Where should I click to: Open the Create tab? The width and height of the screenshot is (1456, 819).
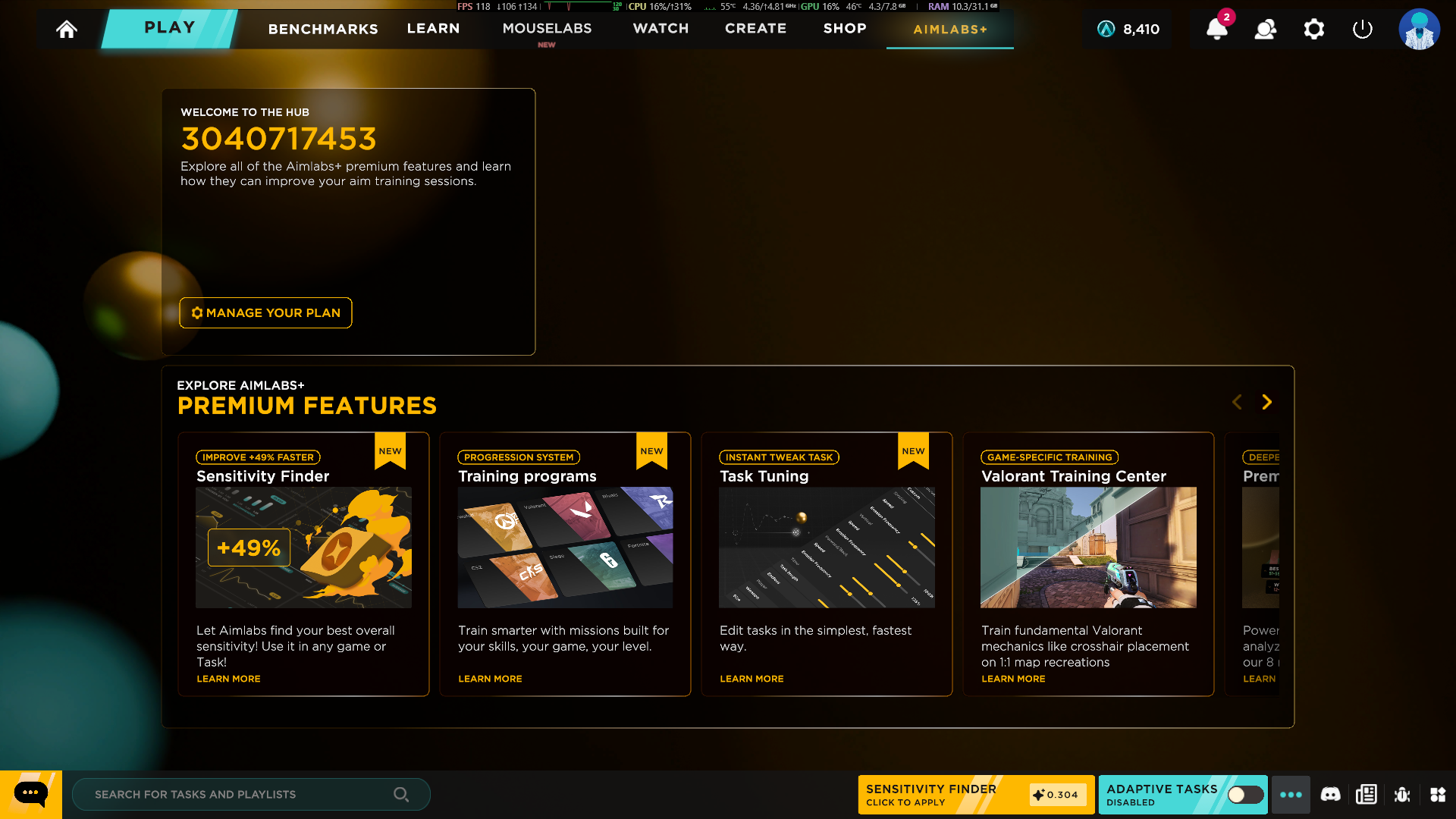(755, 28)
